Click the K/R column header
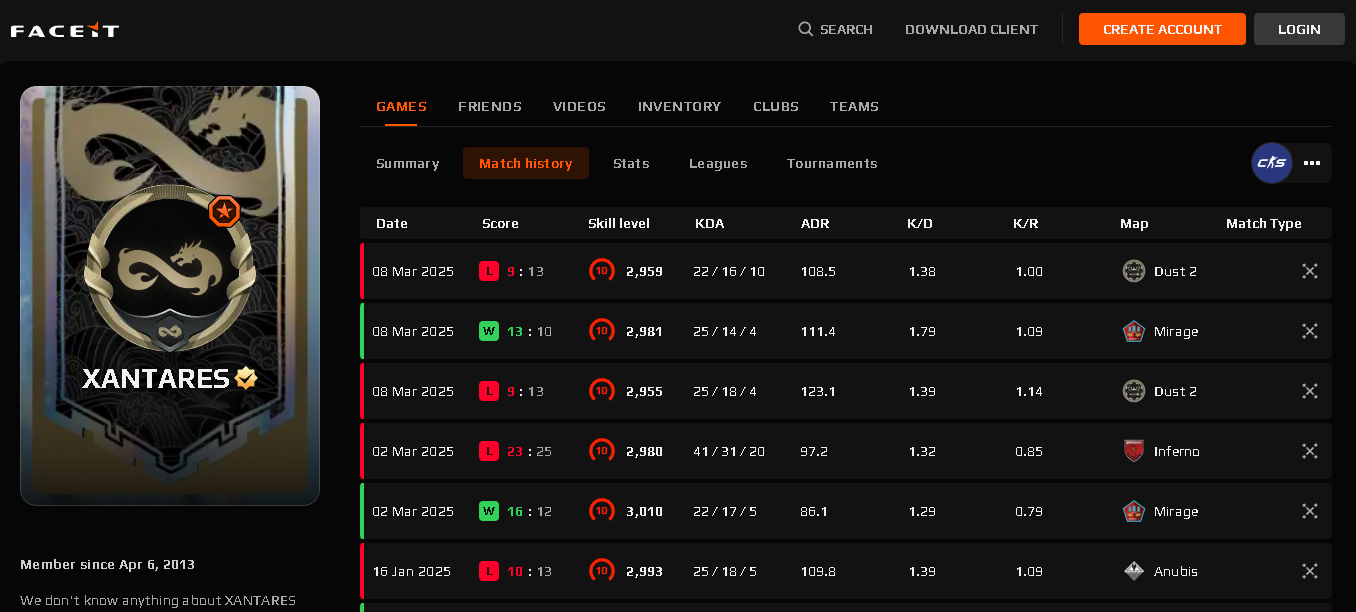 pyautogui.click(x=1026, y=223)
